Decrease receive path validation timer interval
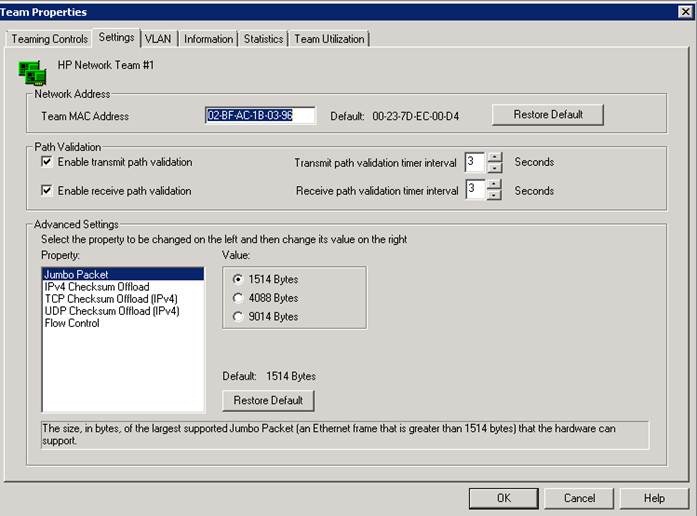Viewport: 697px width, 516px height. point(494,195)
